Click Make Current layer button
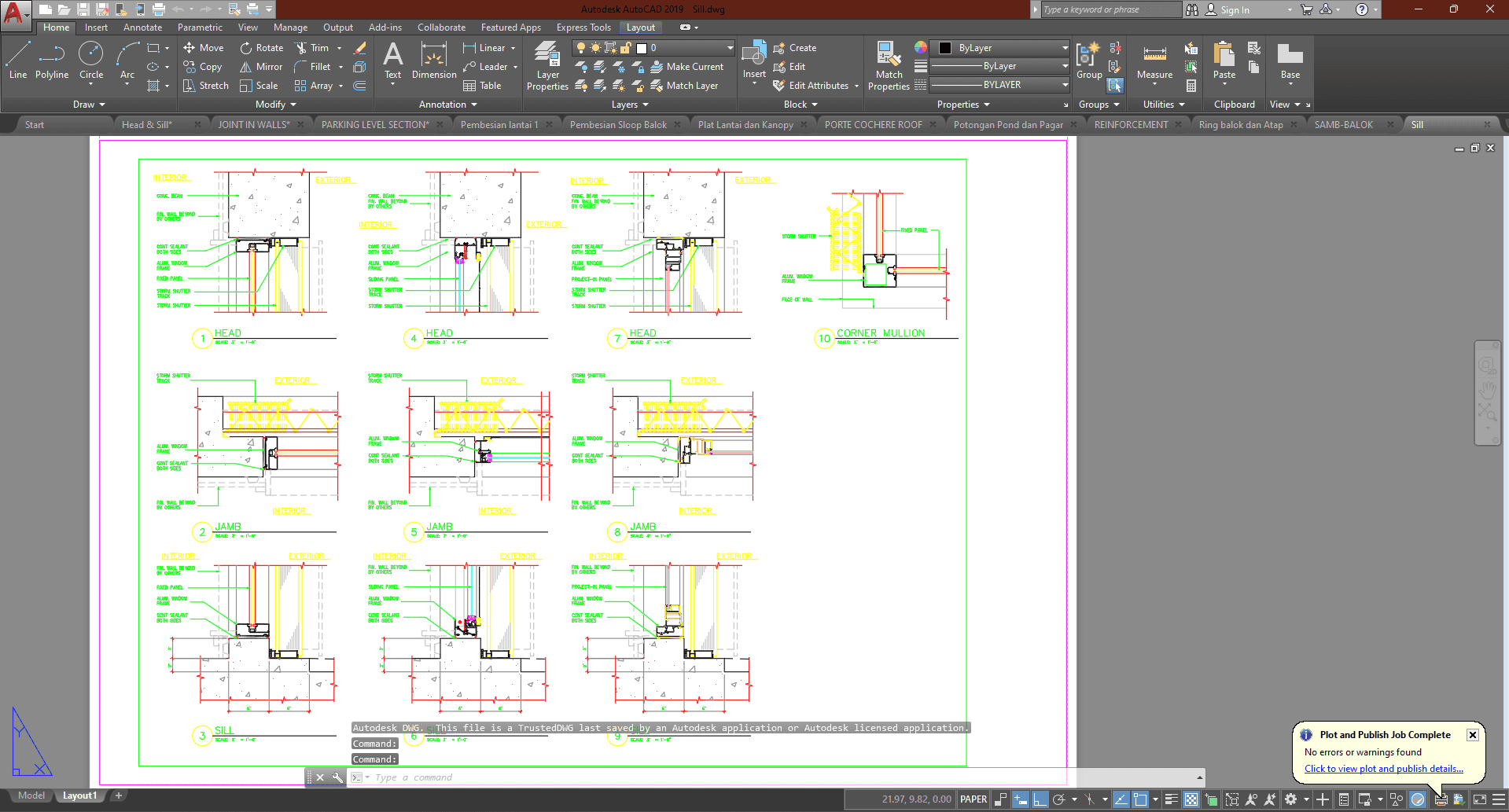The height and width of the screenshot is (812, 1509). click(x=686, y=67)
